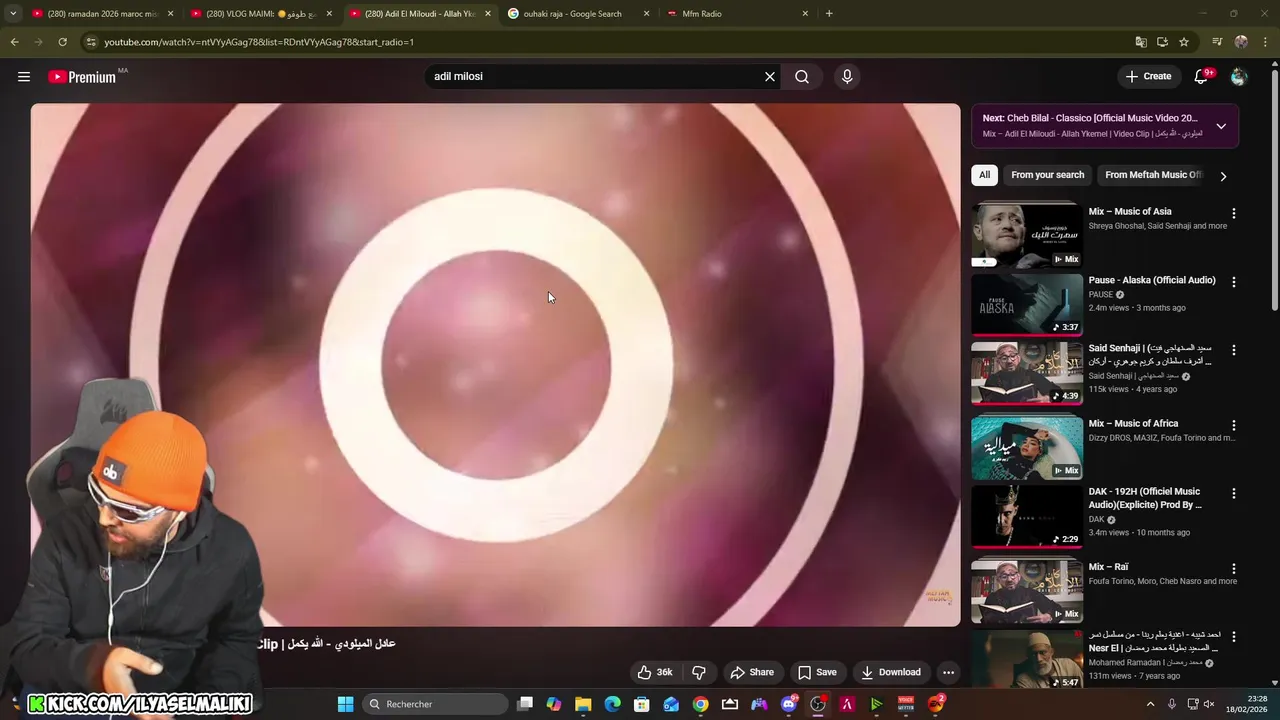Switch to Mfm Radio tab
Screen dimensions: 1280x720
pyautogui.click(x=737, y=14)
